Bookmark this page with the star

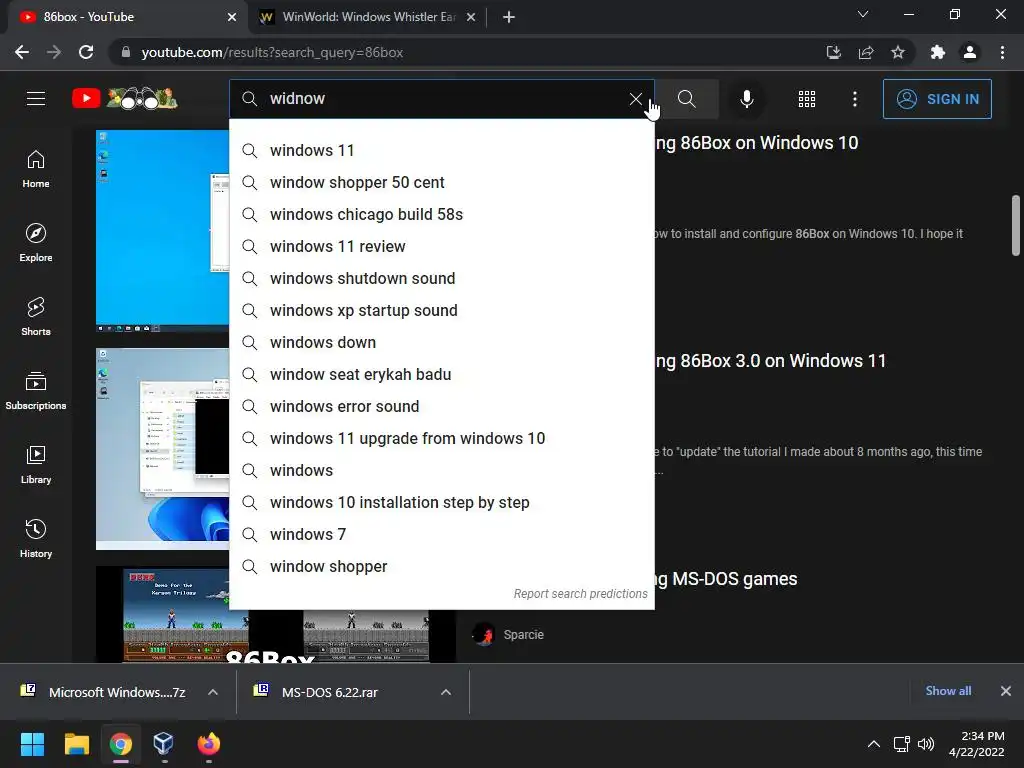coord(898,52)
